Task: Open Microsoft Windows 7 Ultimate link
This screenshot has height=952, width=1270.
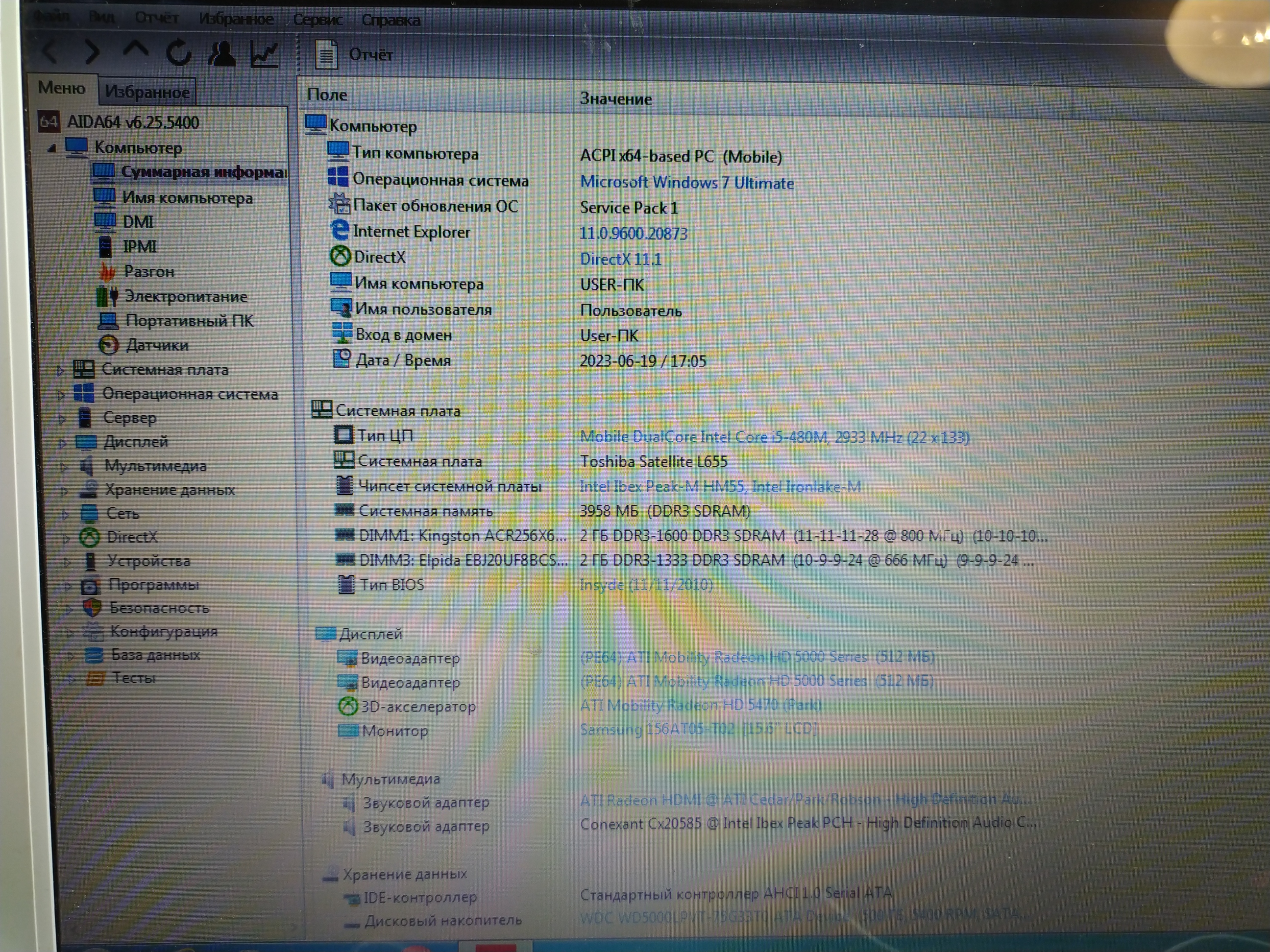Action: tap(686, 183)
